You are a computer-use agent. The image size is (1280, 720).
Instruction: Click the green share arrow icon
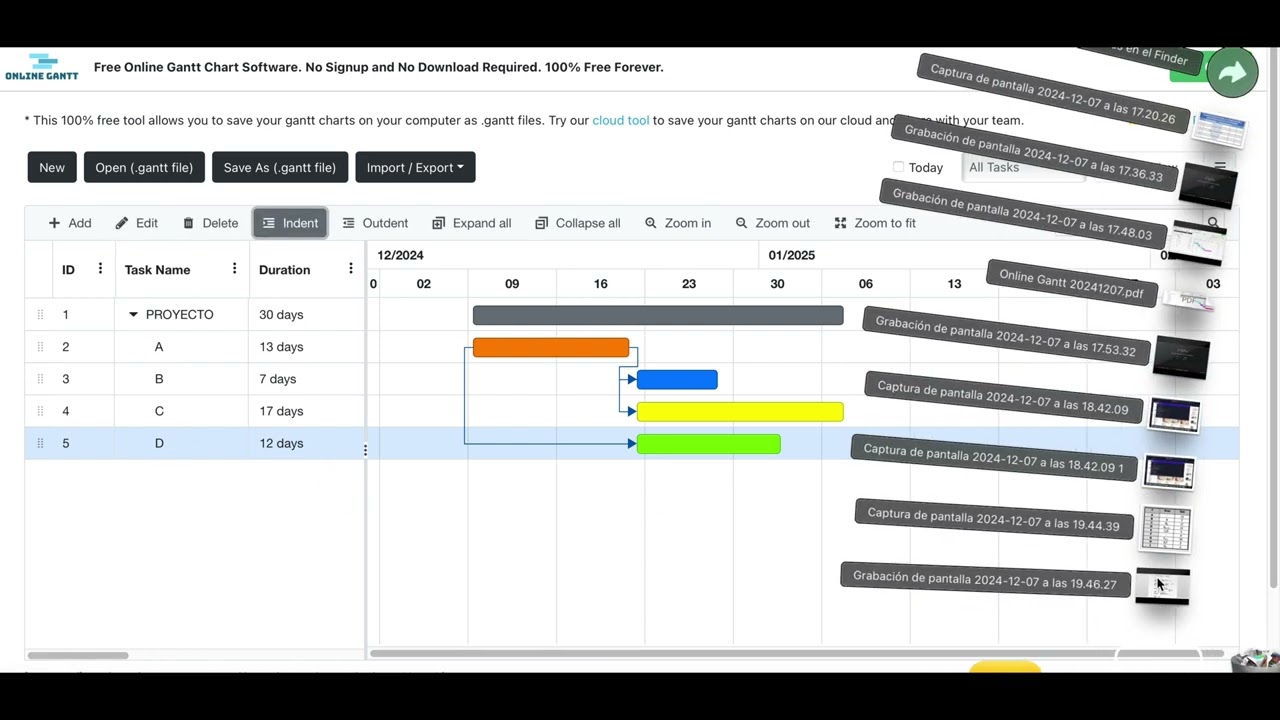coord(1232,72)
